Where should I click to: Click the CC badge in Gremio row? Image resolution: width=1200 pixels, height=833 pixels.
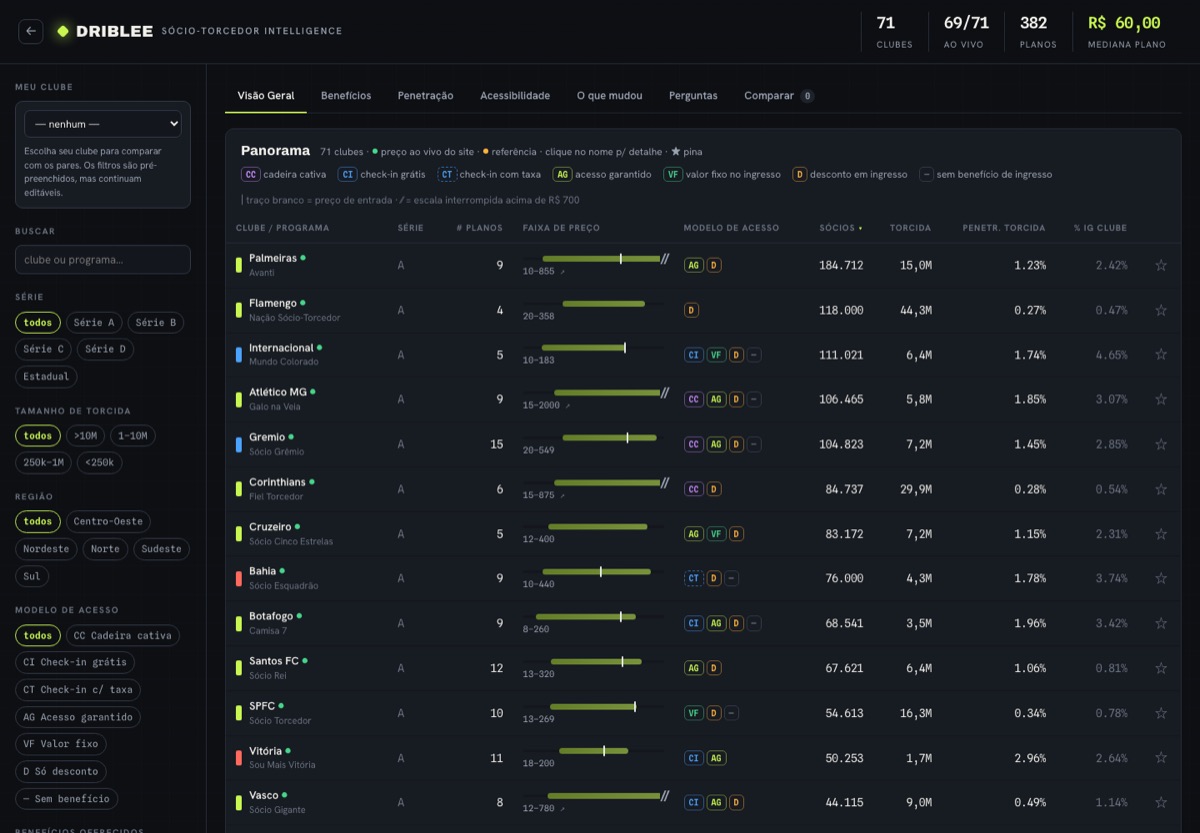tap(693, 444)
